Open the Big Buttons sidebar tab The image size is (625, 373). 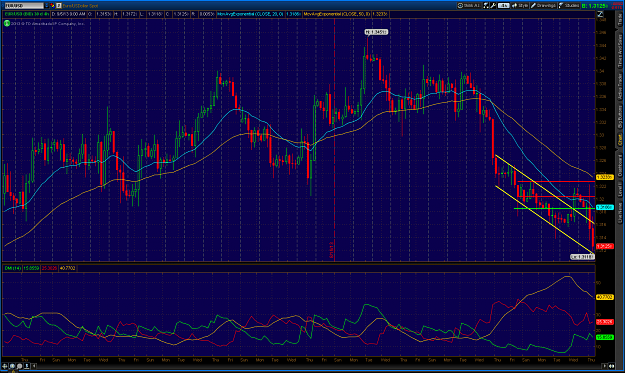(x=620, y=116)
